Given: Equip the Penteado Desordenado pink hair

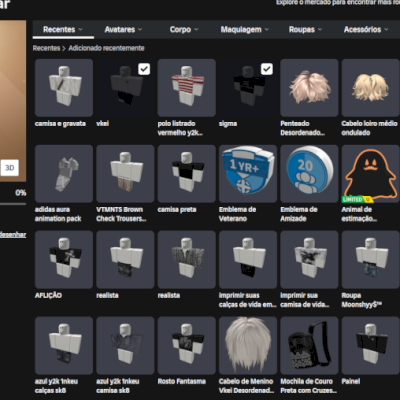Looking at the screenshot, I should 309,88.
